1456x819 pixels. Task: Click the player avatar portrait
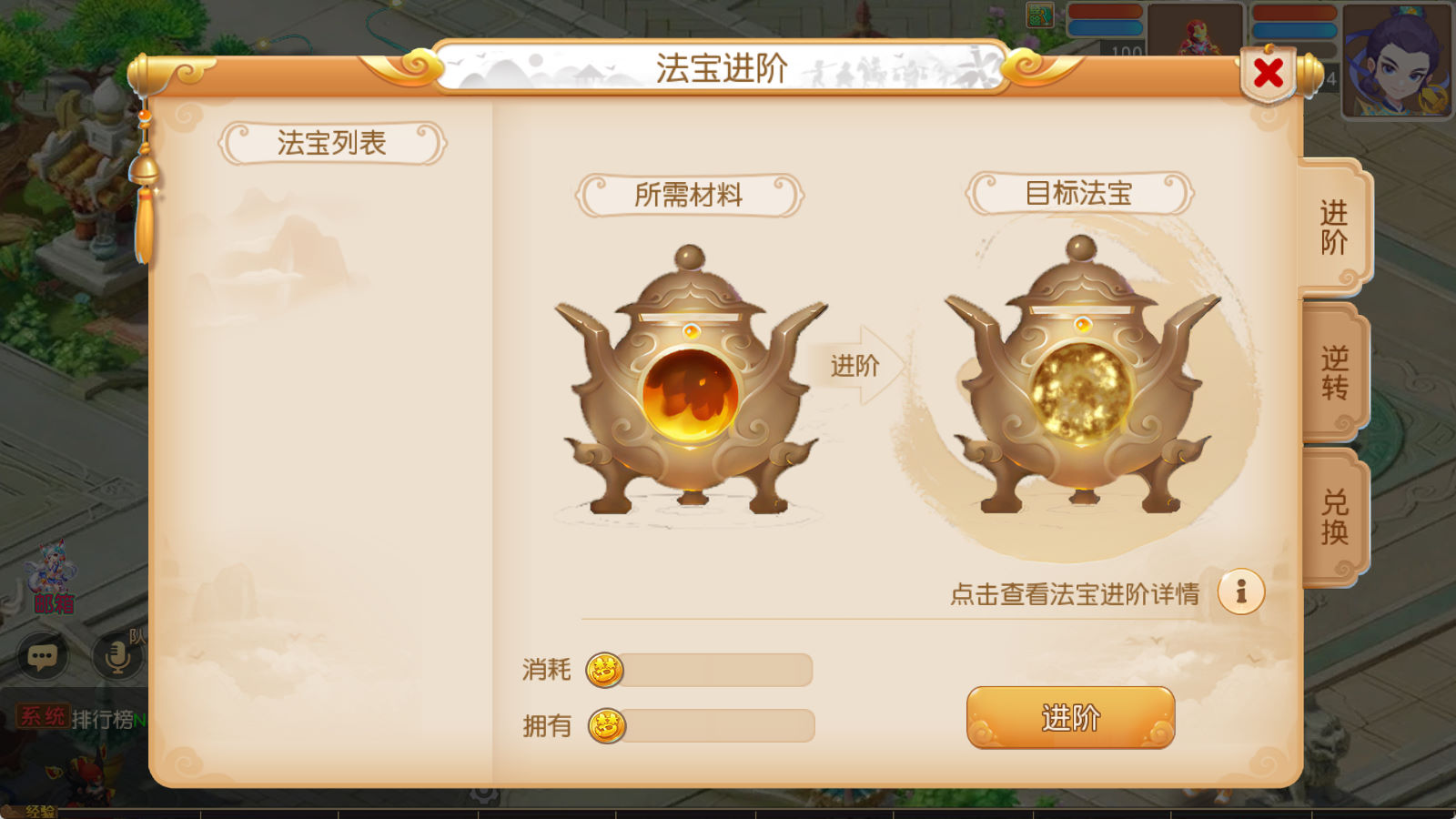pos(1397,59)
